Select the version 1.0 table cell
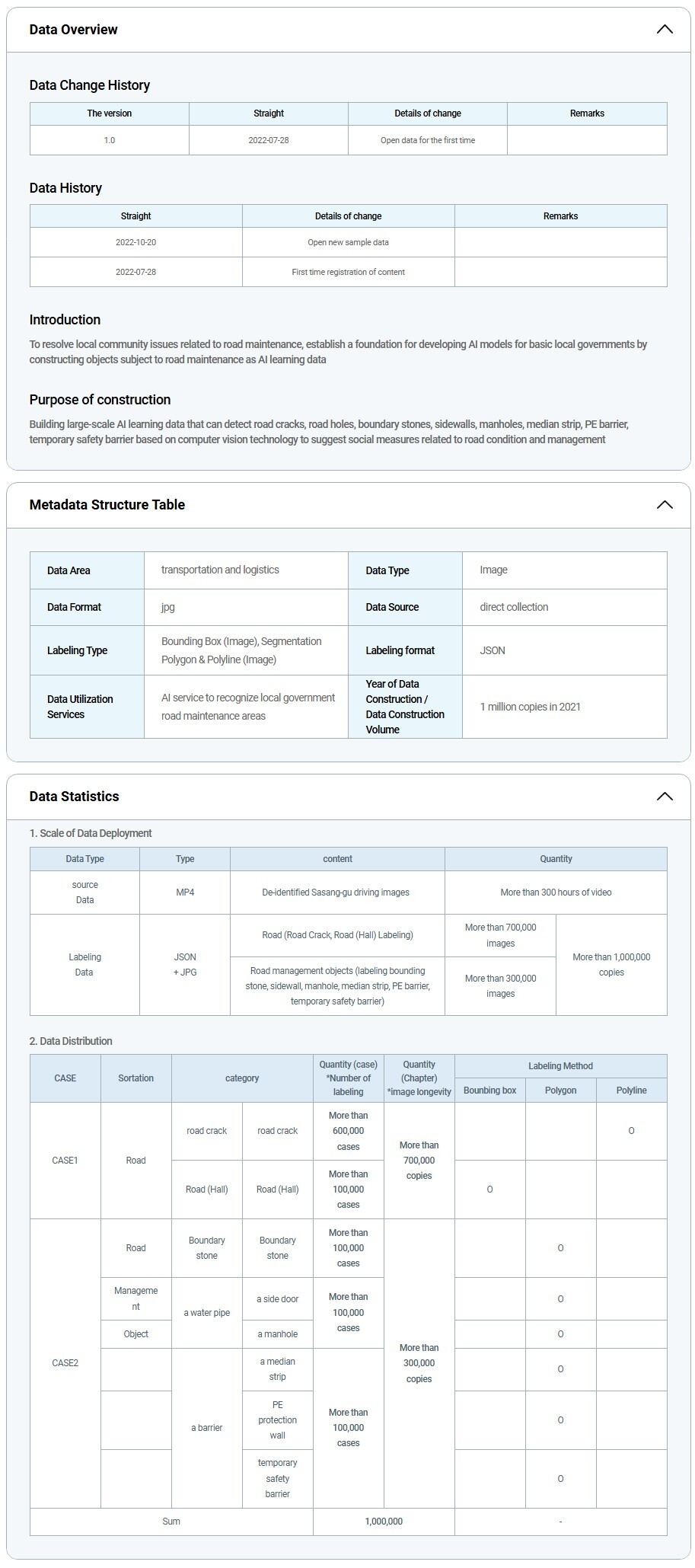Viewport: 695px width, 1568px height. (x=110, y=140)
